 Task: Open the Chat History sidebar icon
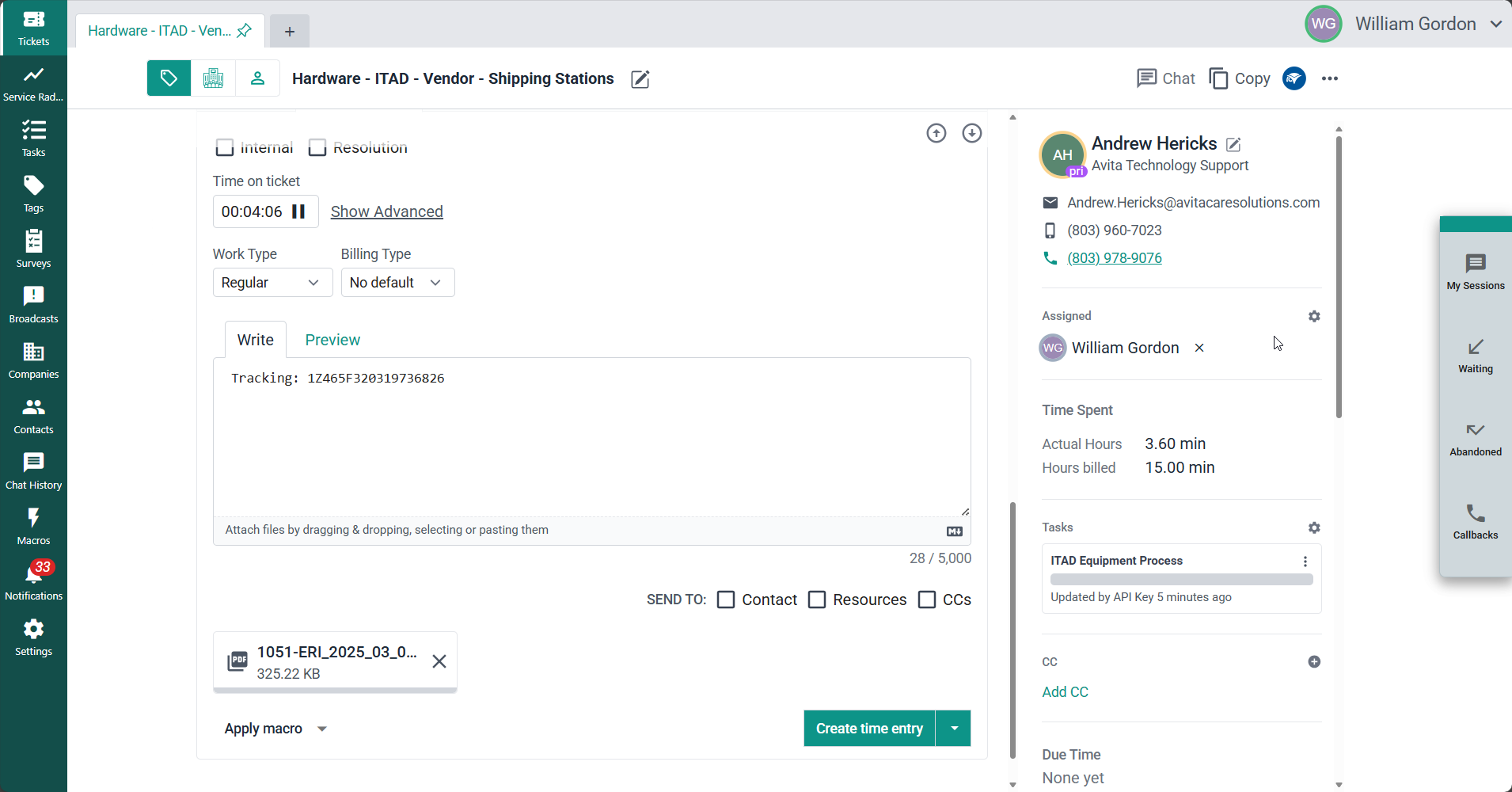33,471
